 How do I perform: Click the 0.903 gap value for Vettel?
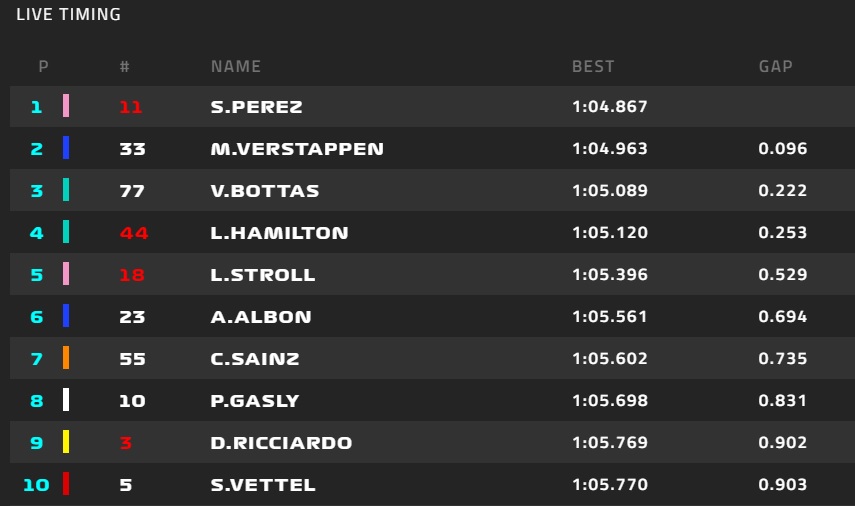(782, 484)
